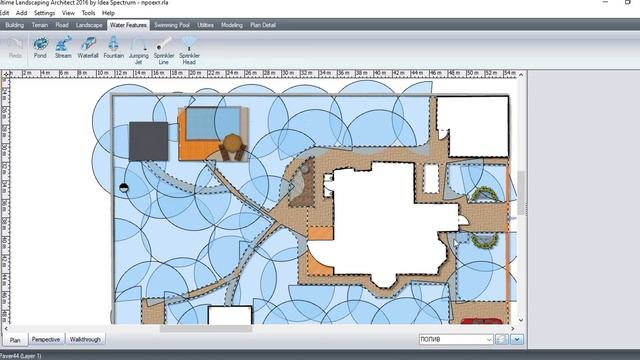Viewport: 640px width, 360px height.
Task: Click the ruler origin corner icon
Action: pos(6,74)
